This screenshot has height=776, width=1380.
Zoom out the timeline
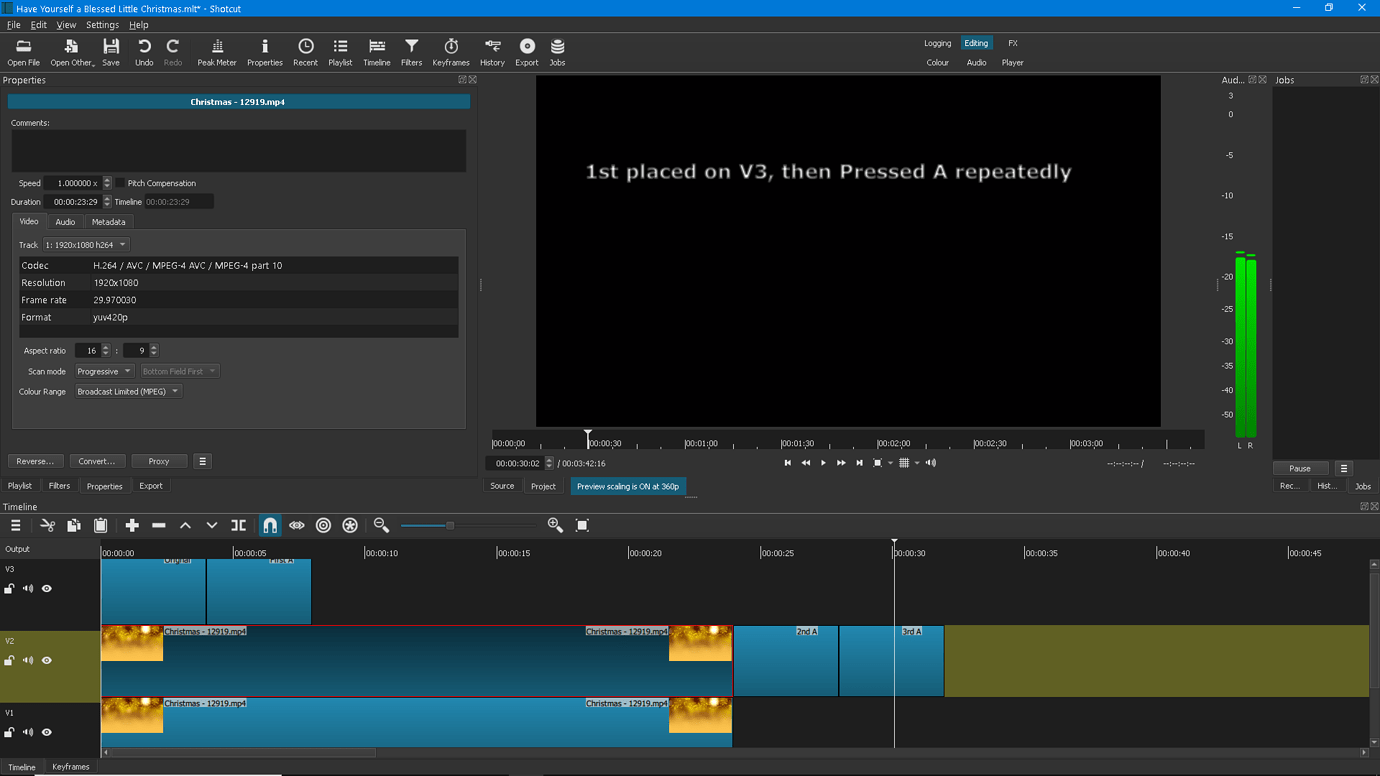point(381,526)
